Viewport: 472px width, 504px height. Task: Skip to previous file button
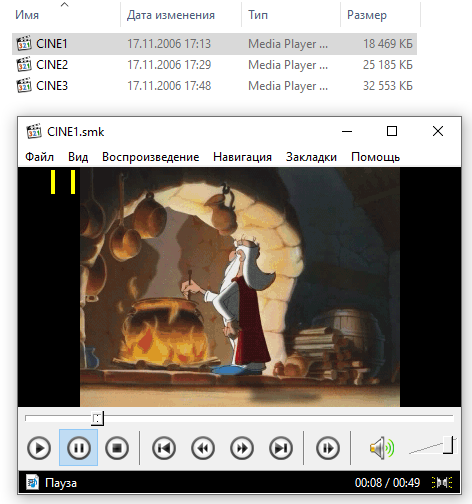(164, 448)
